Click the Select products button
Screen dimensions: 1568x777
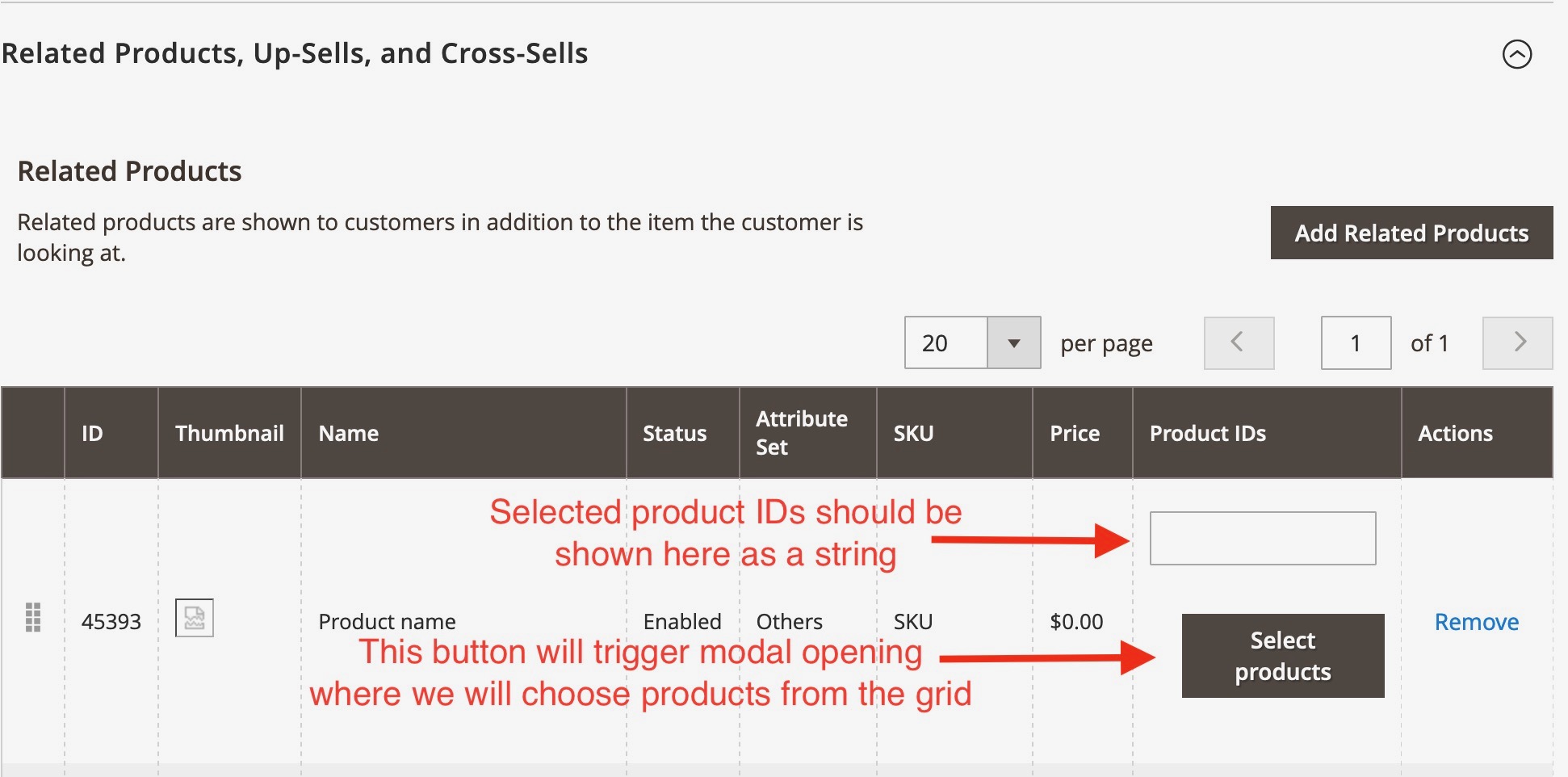[1282, 656]
